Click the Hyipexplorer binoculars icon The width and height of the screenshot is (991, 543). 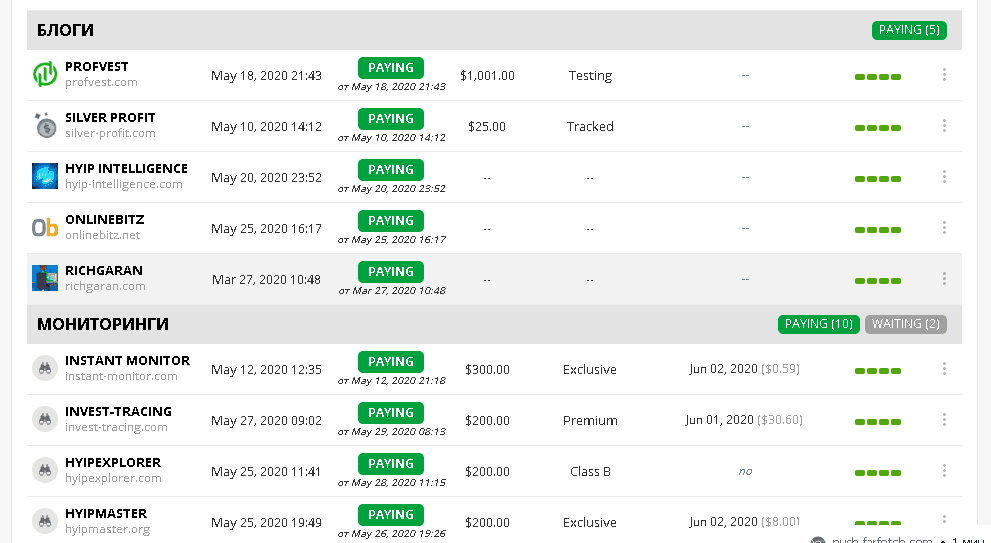tap(45, 470)
